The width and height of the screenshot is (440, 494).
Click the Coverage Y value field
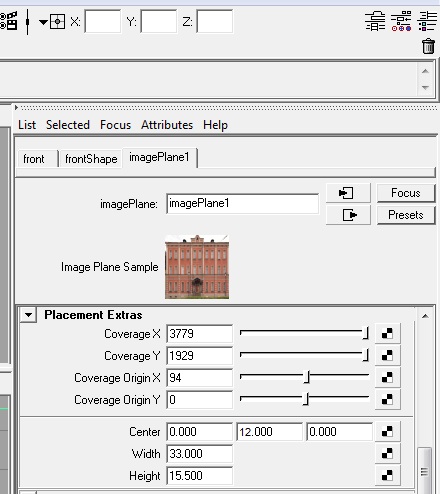(x=199, y=356)
